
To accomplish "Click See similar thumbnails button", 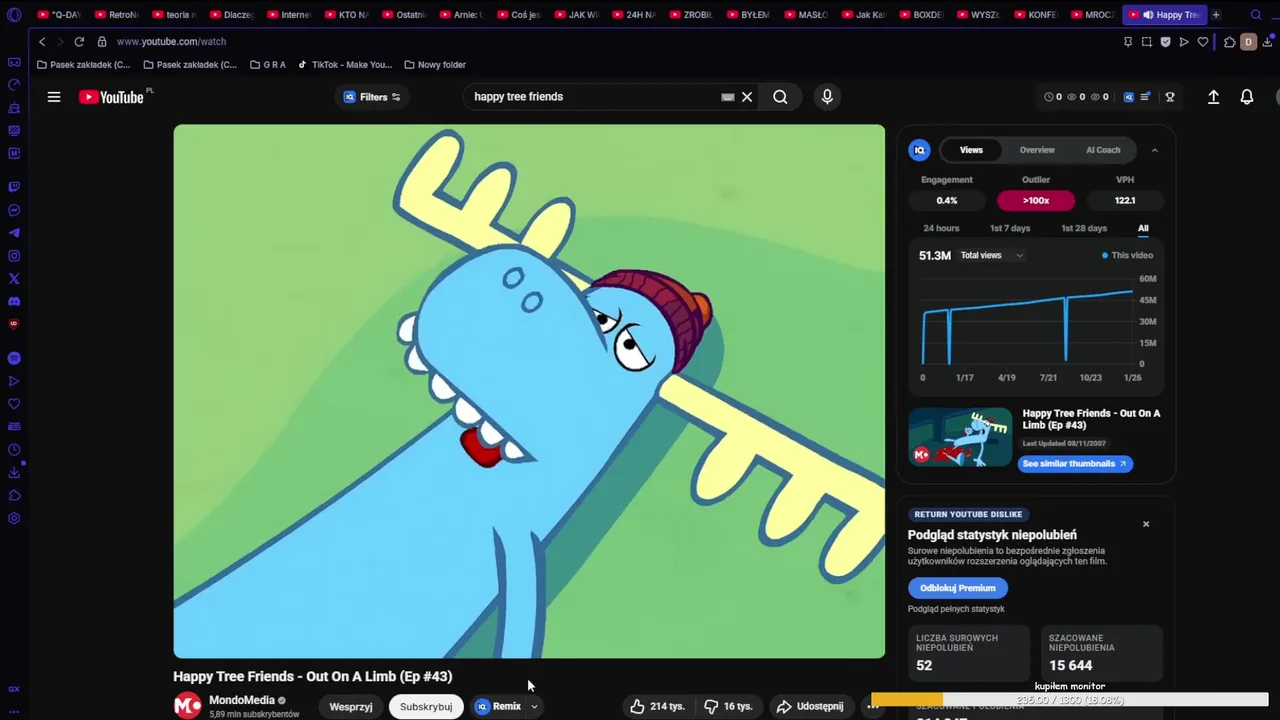I will click(x=1075, y=464).
